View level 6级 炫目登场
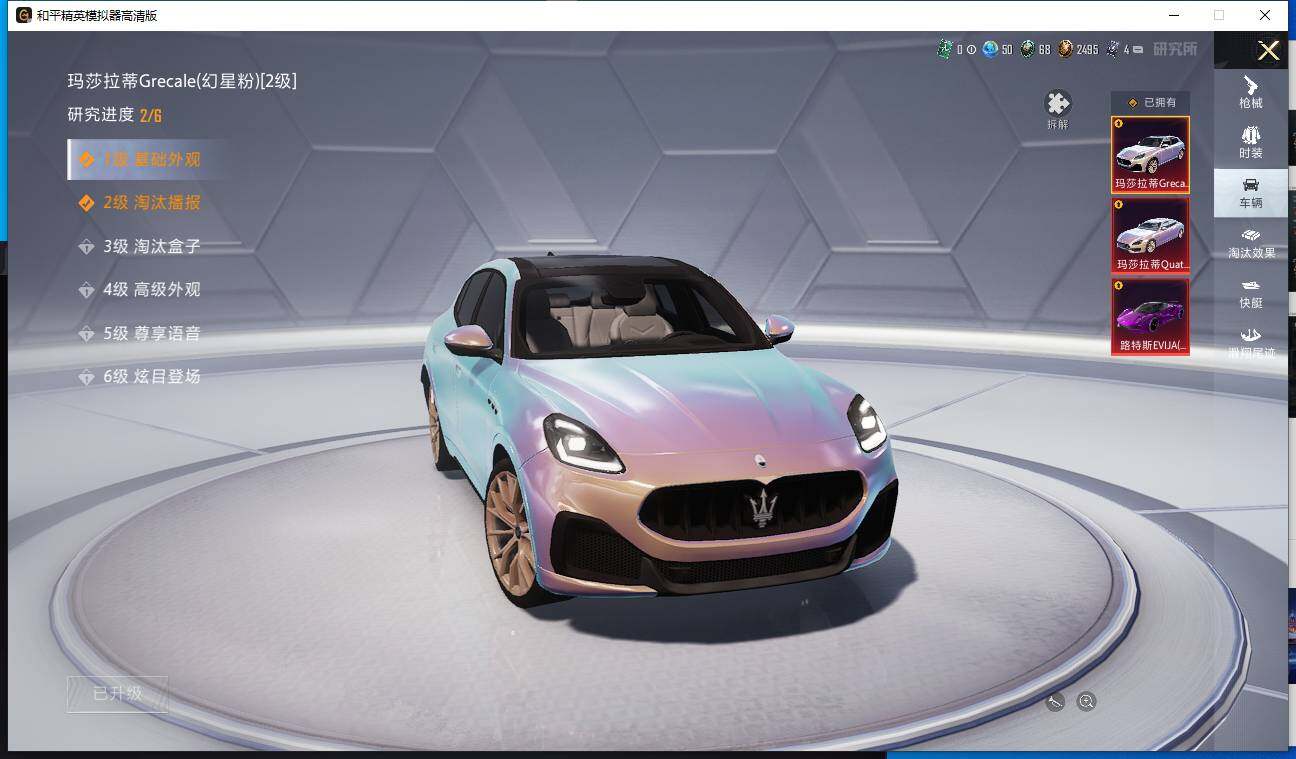Screen dimensions: 1296x759 (140, 377)
